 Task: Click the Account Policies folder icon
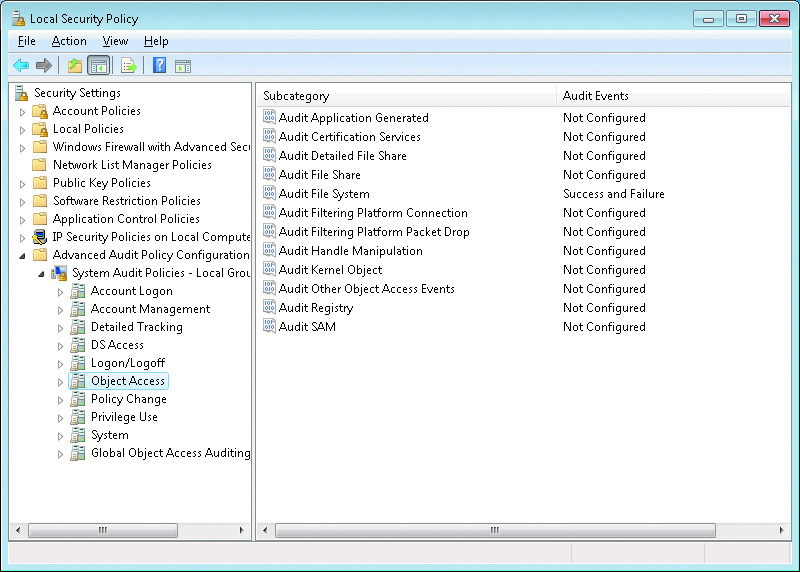point(40,111)
